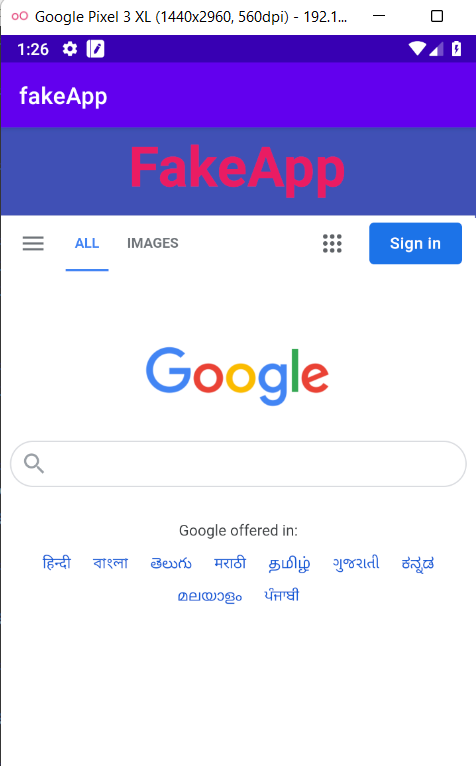476x766 pixels.
Task: Maximize the emulator window
Action: [437, 16]
